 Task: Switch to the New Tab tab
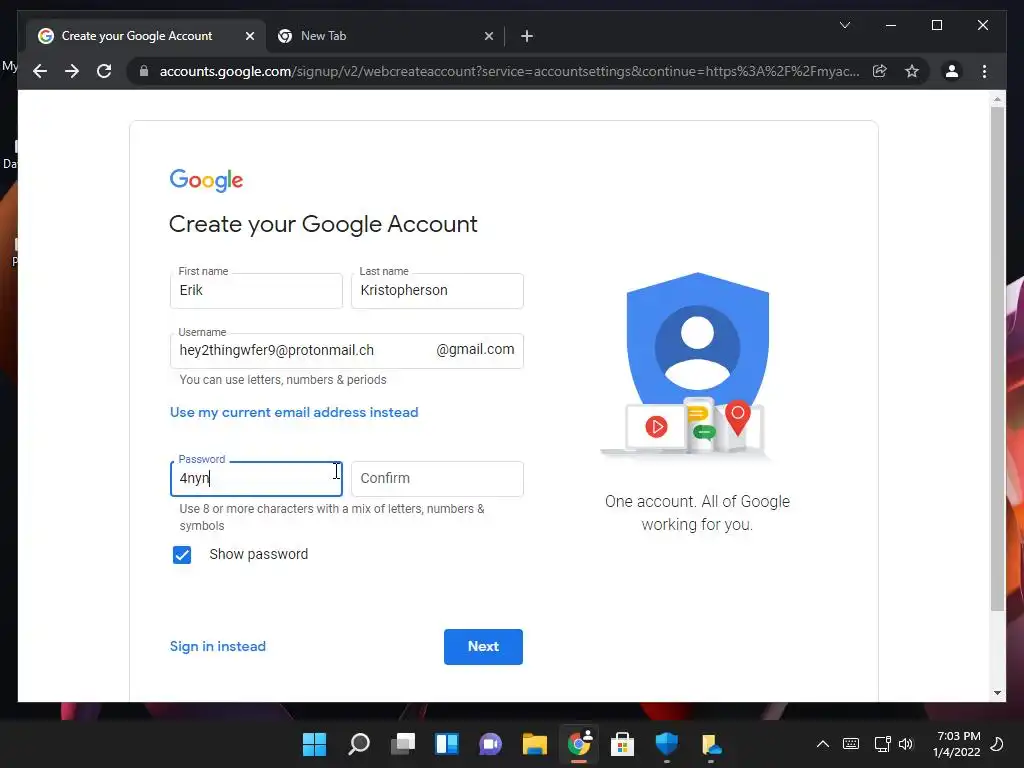[385, 36]
